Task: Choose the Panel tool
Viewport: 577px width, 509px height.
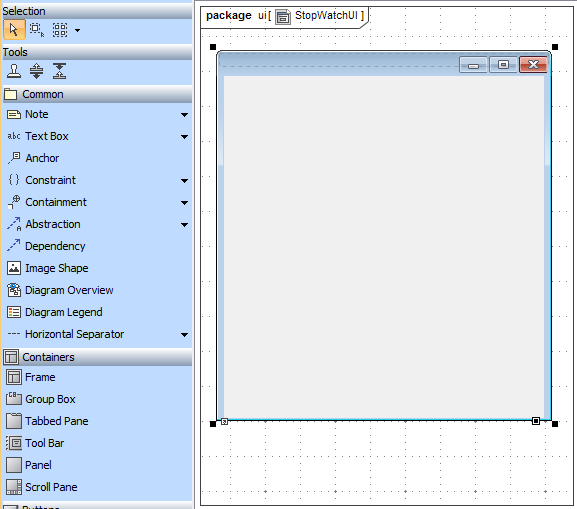Action: (x=29, y=465)
